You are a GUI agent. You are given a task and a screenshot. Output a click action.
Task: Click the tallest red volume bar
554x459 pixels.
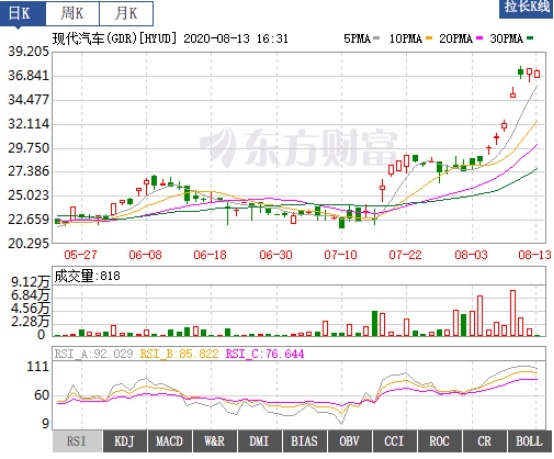[513, 313]
